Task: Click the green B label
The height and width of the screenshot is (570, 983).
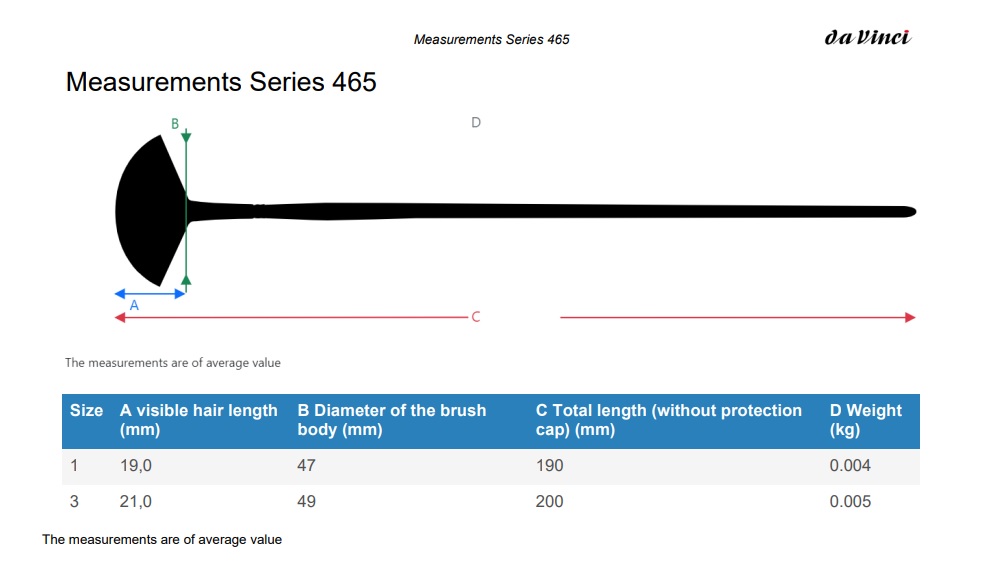Action: point(175,124)
